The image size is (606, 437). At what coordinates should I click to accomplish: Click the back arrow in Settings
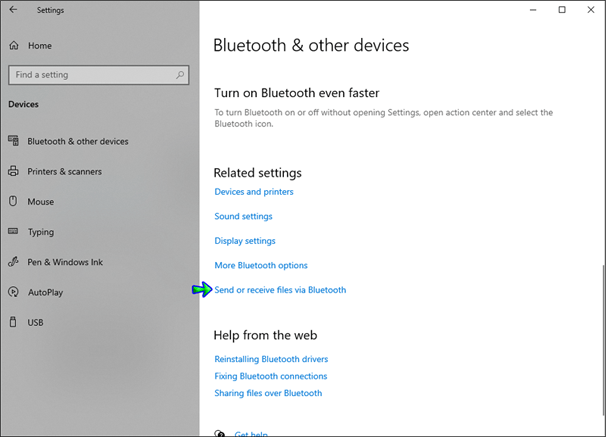click(x=13, y=10)
